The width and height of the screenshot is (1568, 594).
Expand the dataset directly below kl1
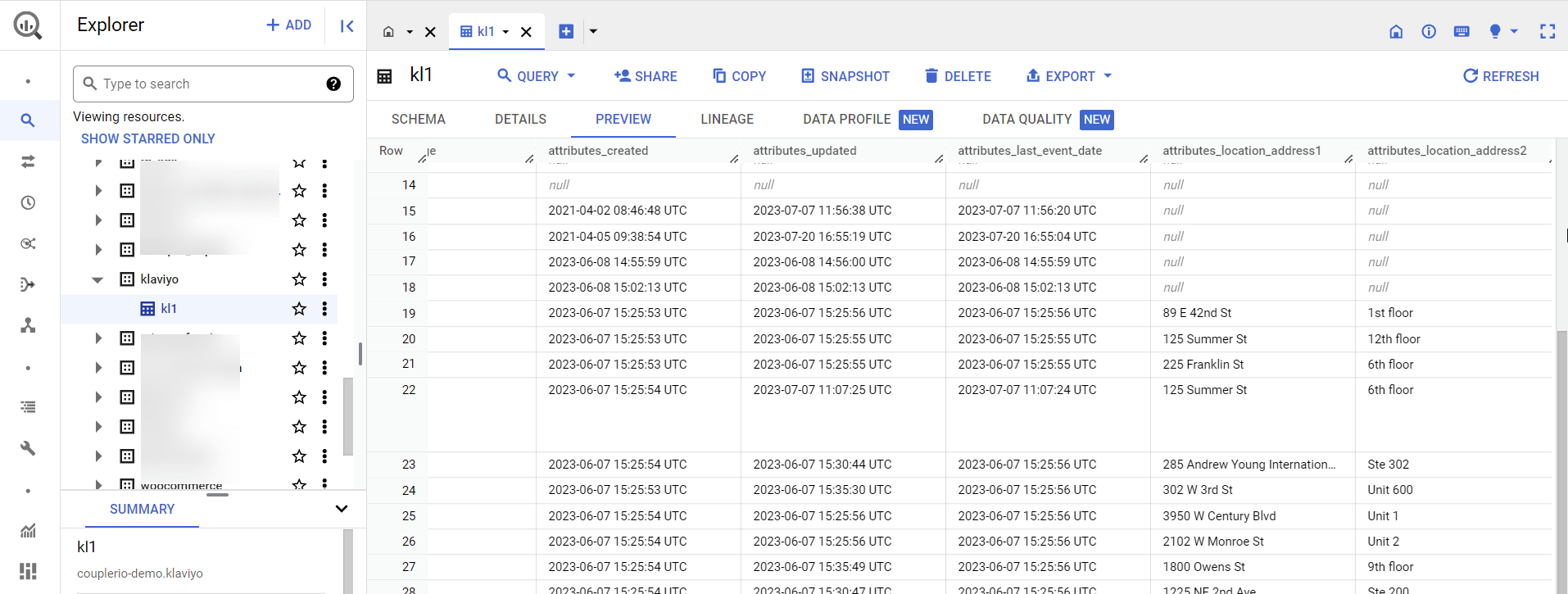coord(97,338)
